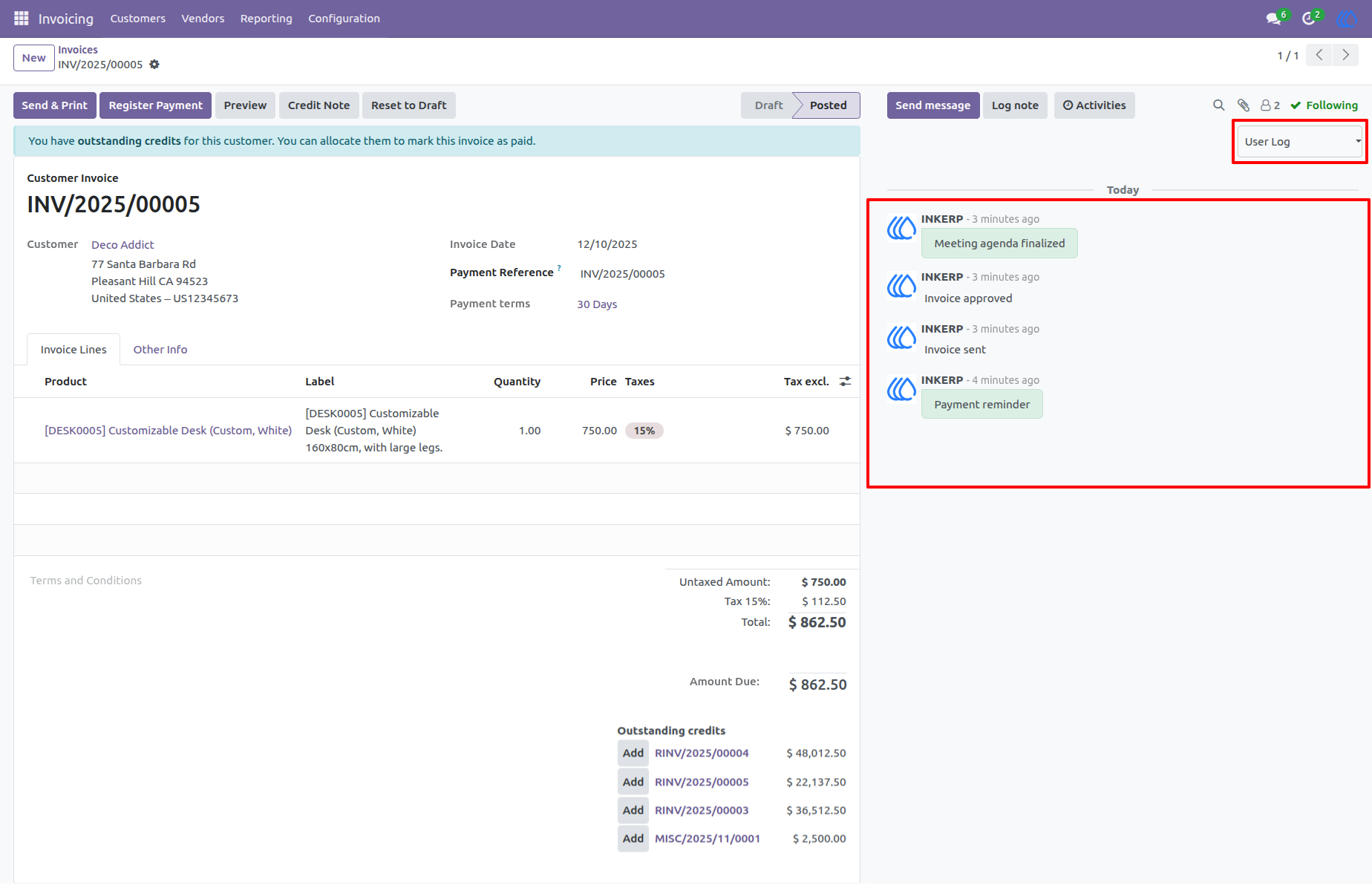This screenshot has width=1372, height=885.
Task: Go to previous record arrow
Action: (x=1319, y=56)
